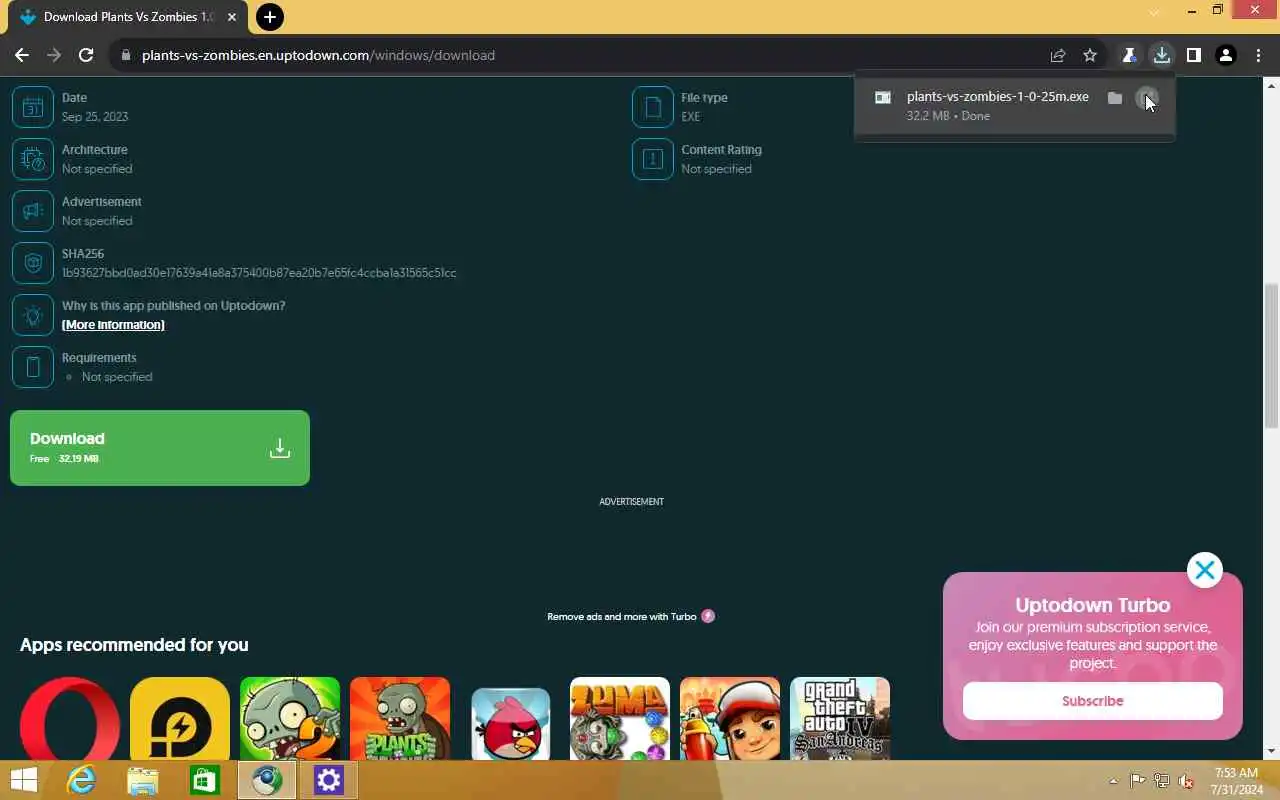Open the side panel icon
This screenshot has width=1280, height=800.
click(x=1193, y=55)
